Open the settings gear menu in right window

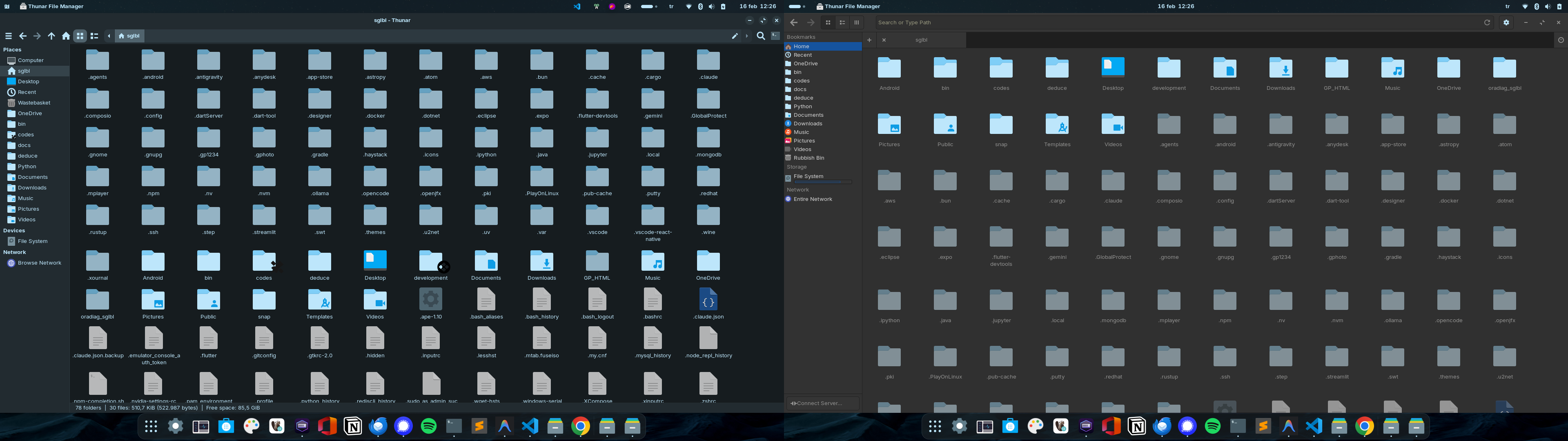point(1506,22)
